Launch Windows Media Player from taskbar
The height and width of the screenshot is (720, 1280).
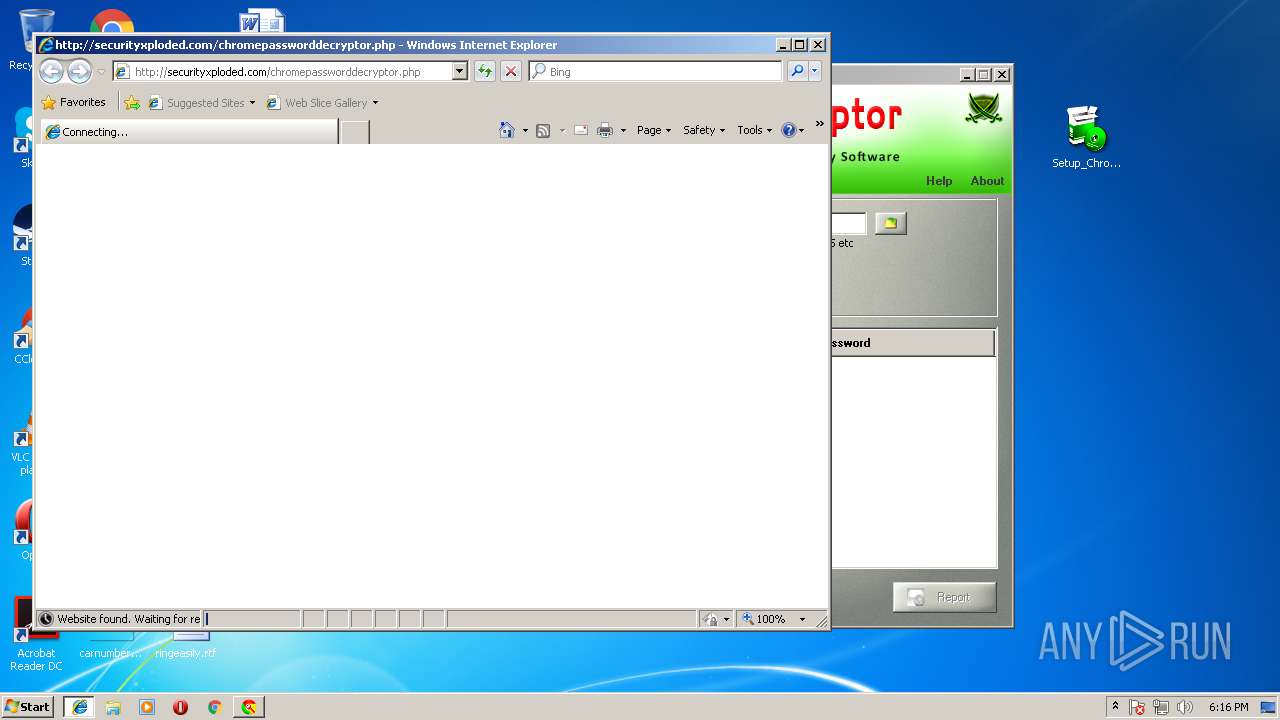tap(147, 707)
